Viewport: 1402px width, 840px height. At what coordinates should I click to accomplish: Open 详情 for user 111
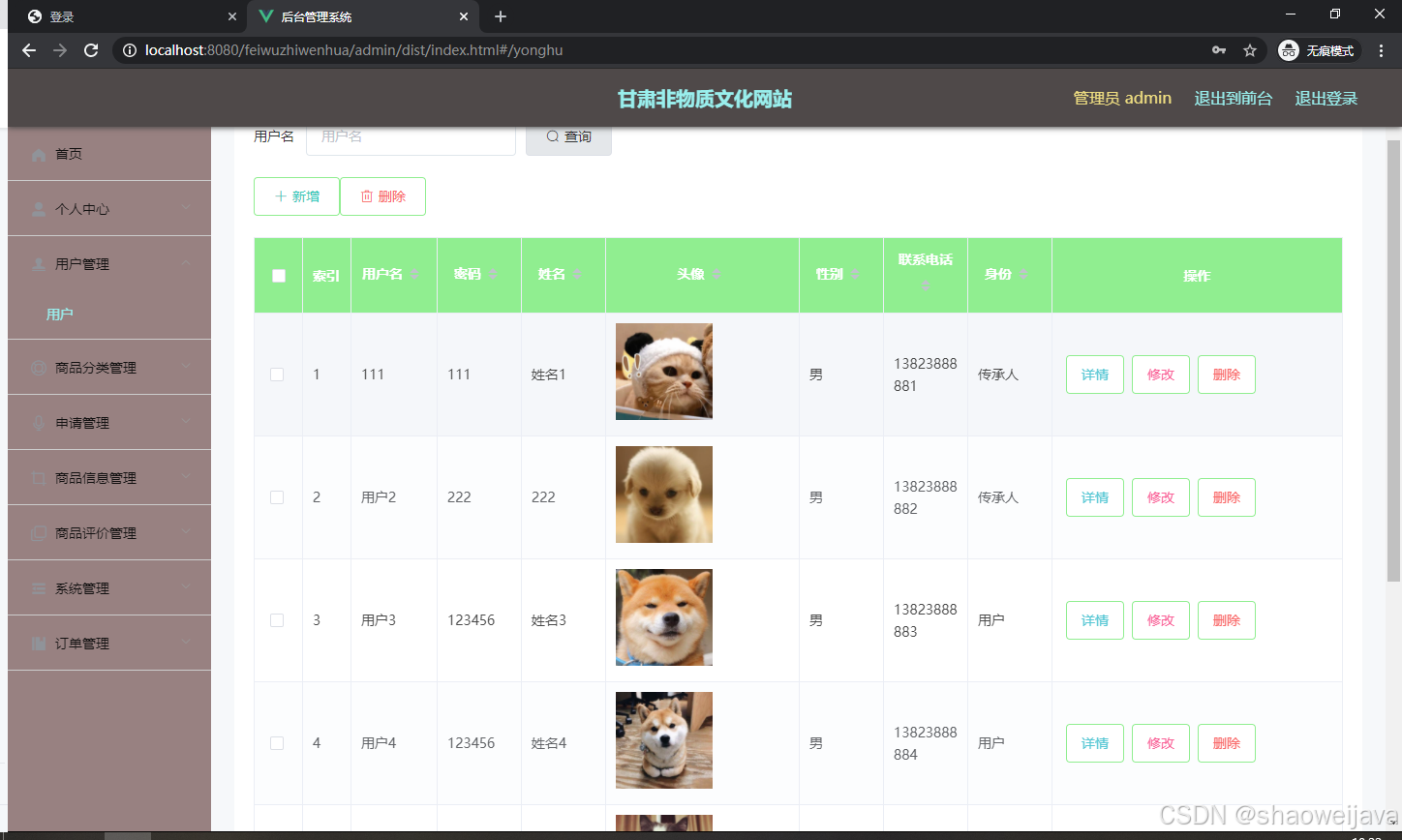[x=1095, y=375]
